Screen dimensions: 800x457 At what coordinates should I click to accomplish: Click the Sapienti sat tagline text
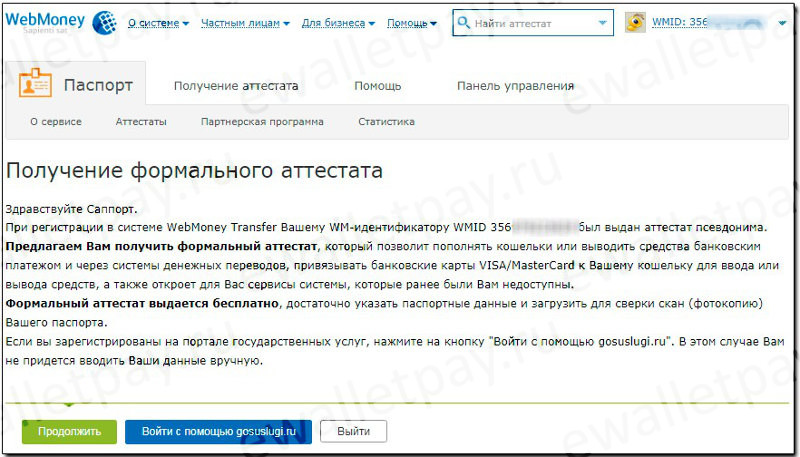coord(44,31)
